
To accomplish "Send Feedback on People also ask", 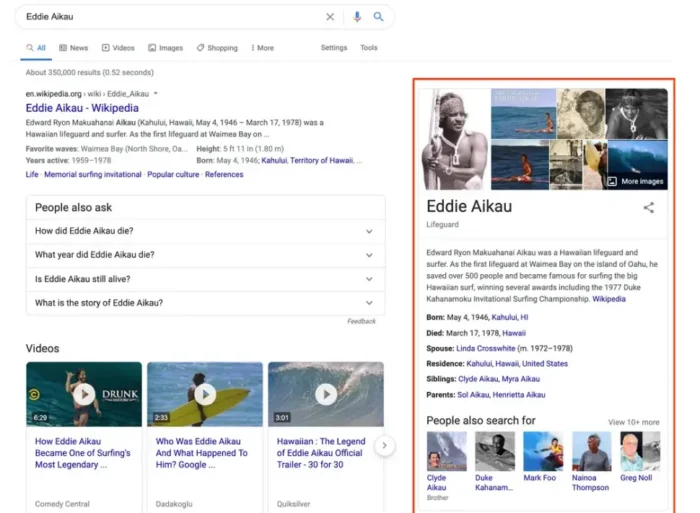I will click(361, 321).
